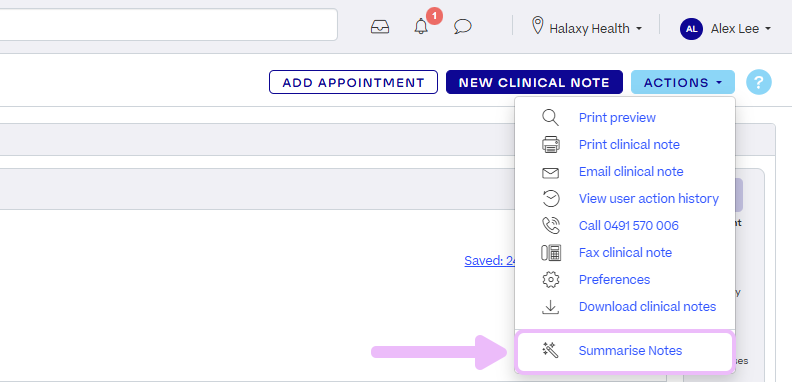Expand the Halaxy Health location dropdown
This screenshot has height=382, width=792.
tap(595, 29)
